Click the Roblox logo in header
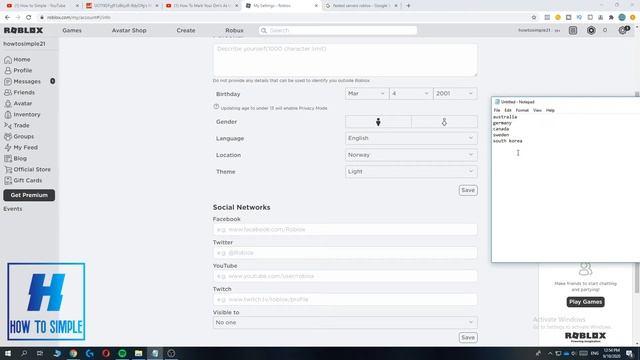Viewport: 640px width, 360px height. 23,31
